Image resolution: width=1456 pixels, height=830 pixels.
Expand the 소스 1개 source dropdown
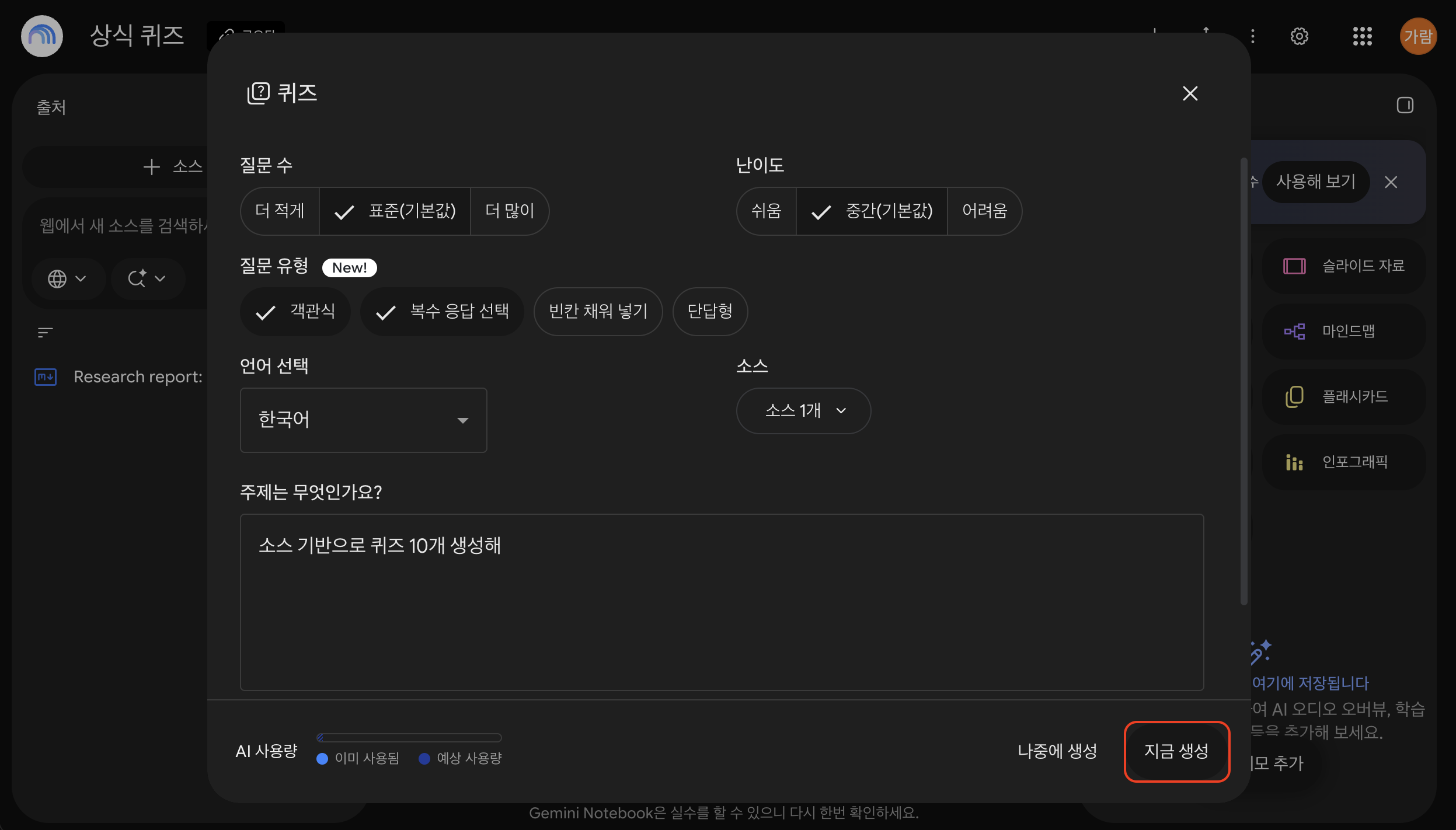pyautogui.click(x=803, y=411)
